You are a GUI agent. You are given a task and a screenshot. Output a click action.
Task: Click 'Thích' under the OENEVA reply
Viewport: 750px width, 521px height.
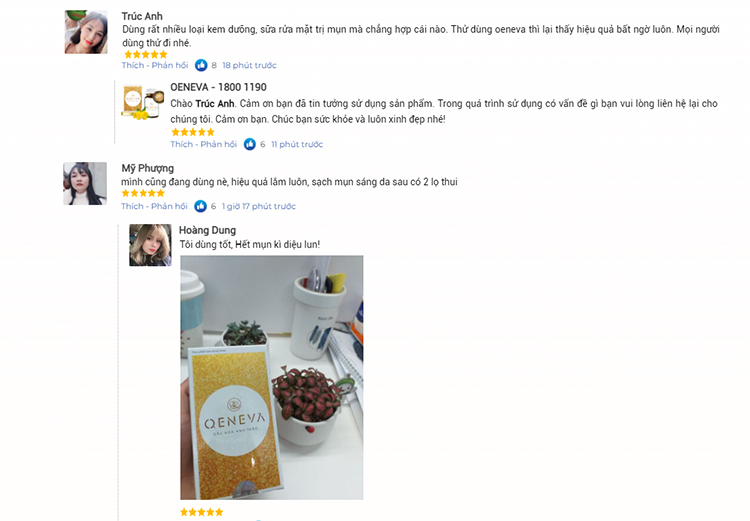(182, 144)
